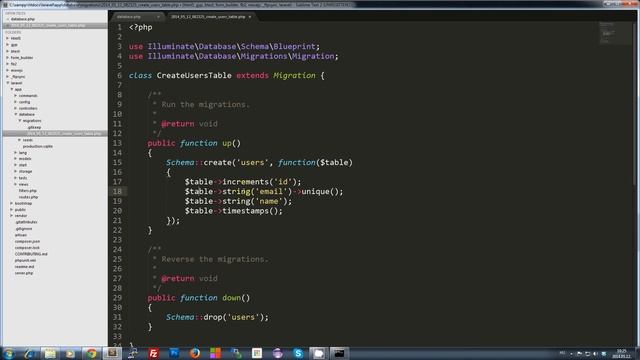The width and height of the screenshot is (640, 360).
Task: Open .gitattributes in the sidebar
Action: 26,222
